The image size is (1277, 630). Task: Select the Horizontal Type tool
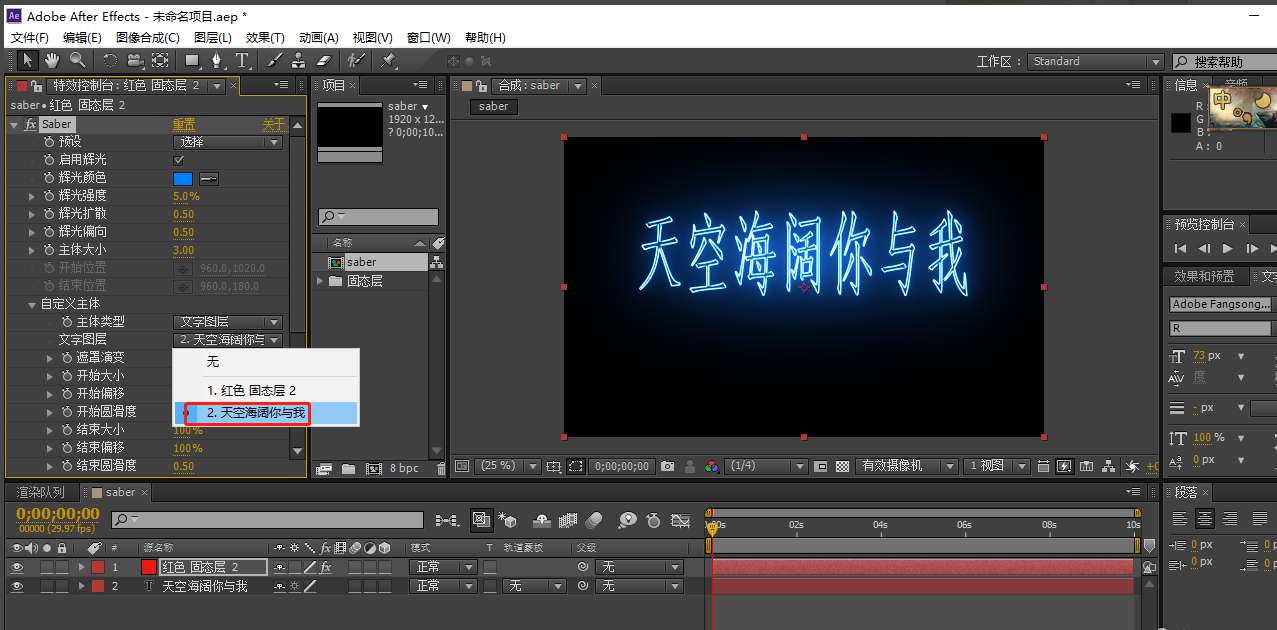click(x=243, y=61)
